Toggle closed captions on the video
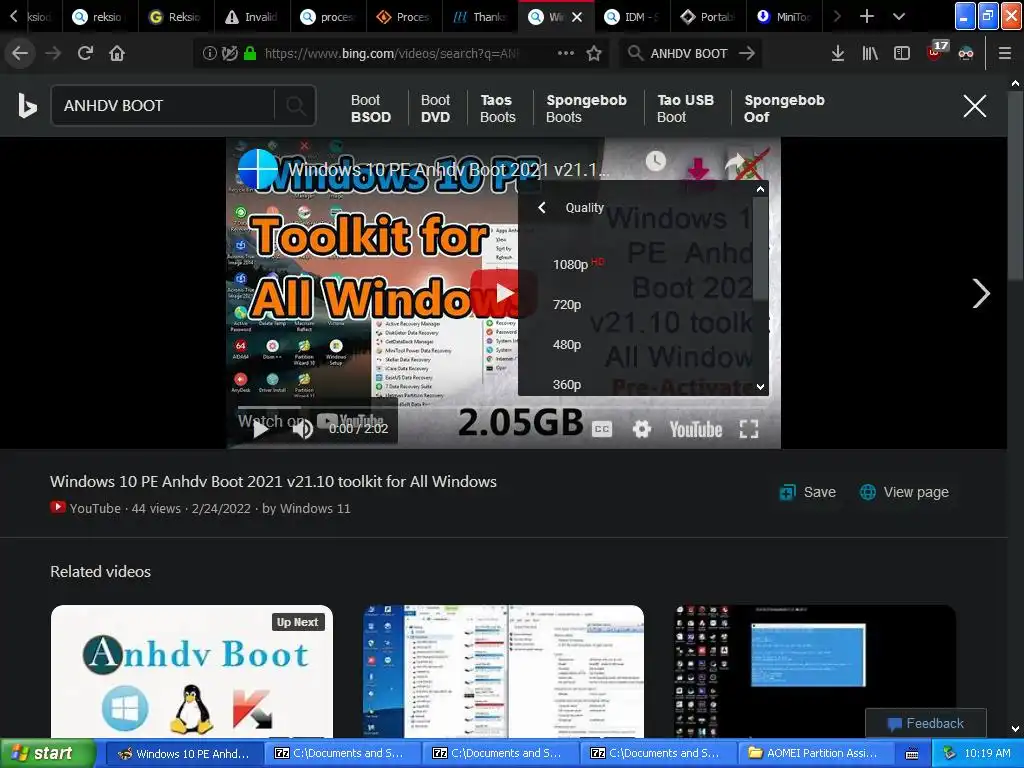The width and height of the screenshot is (1024, 768). pyautogui.click(x=601, y=429)
